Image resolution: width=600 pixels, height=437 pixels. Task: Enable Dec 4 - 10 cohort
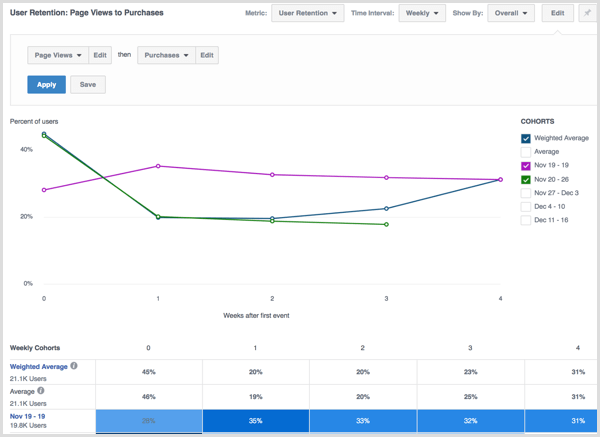click(x=526, y=207)
